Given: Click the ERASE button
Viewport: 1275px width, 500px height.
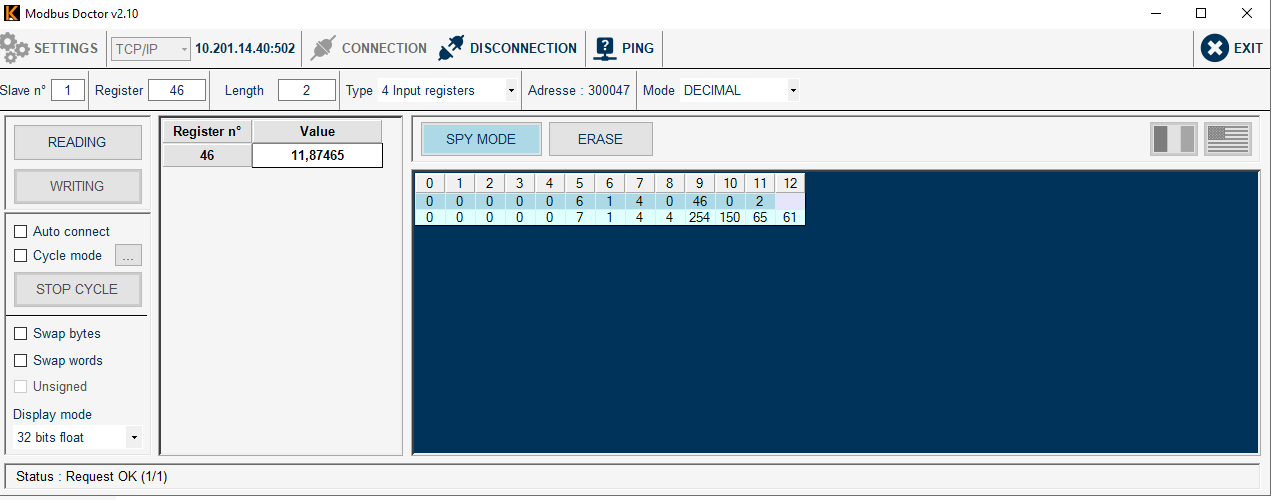Looking at the screenshot, I should pos(600,139).
